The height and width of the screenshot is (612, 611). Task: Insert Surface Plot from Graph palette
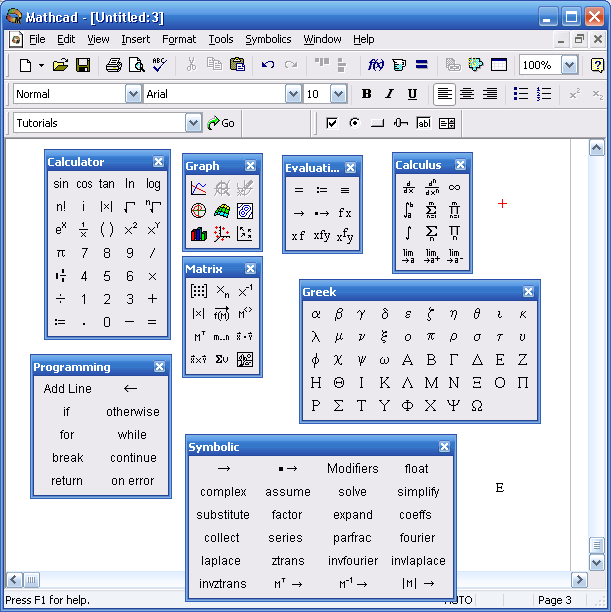(x=222, y=211)
